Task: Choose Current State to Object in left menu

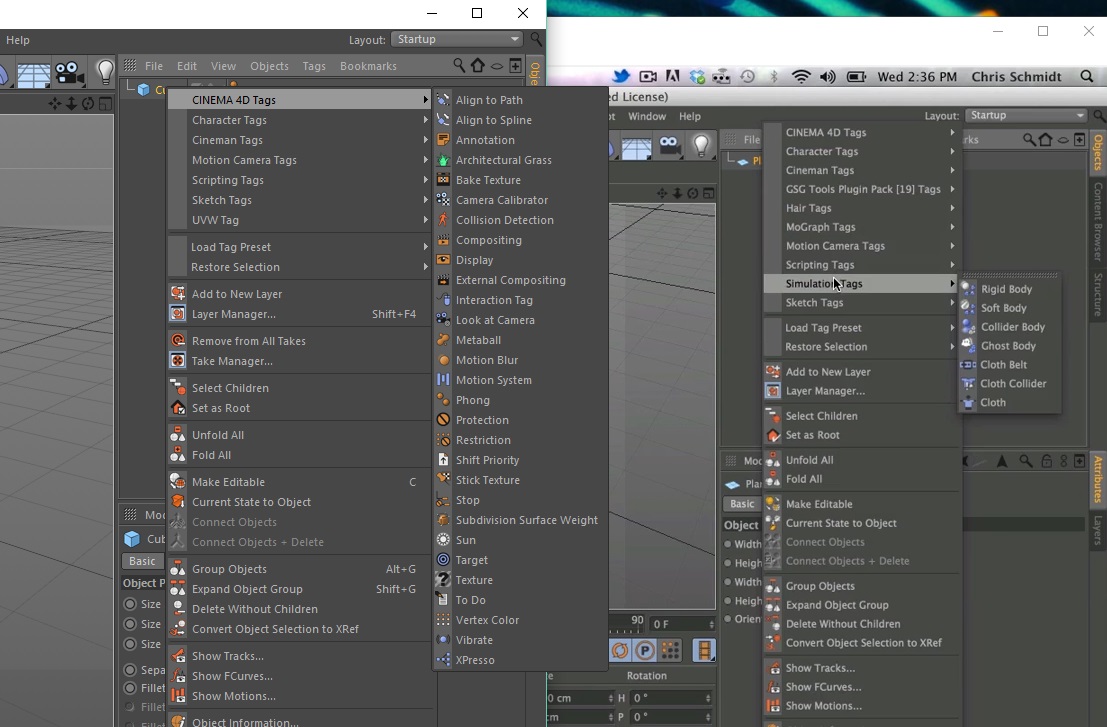Action: [299, 502]
